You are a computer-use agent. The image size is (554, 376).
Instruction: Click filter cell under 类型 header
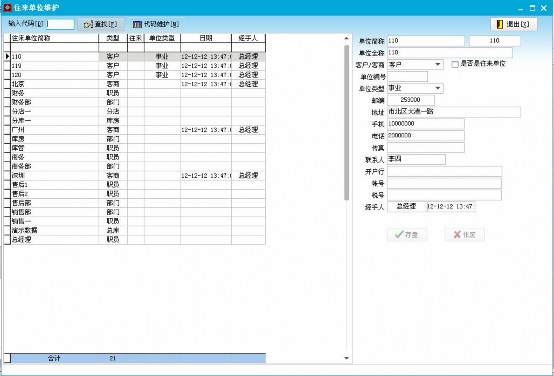tap(113, 47)
